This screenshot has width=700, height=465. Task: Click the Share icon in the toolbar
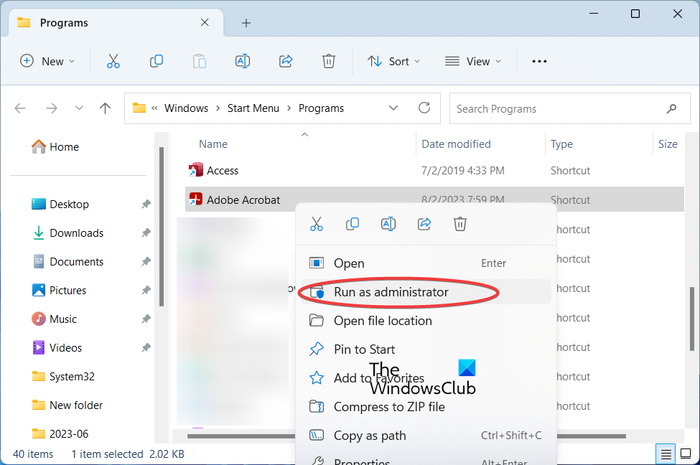[286, 61]
